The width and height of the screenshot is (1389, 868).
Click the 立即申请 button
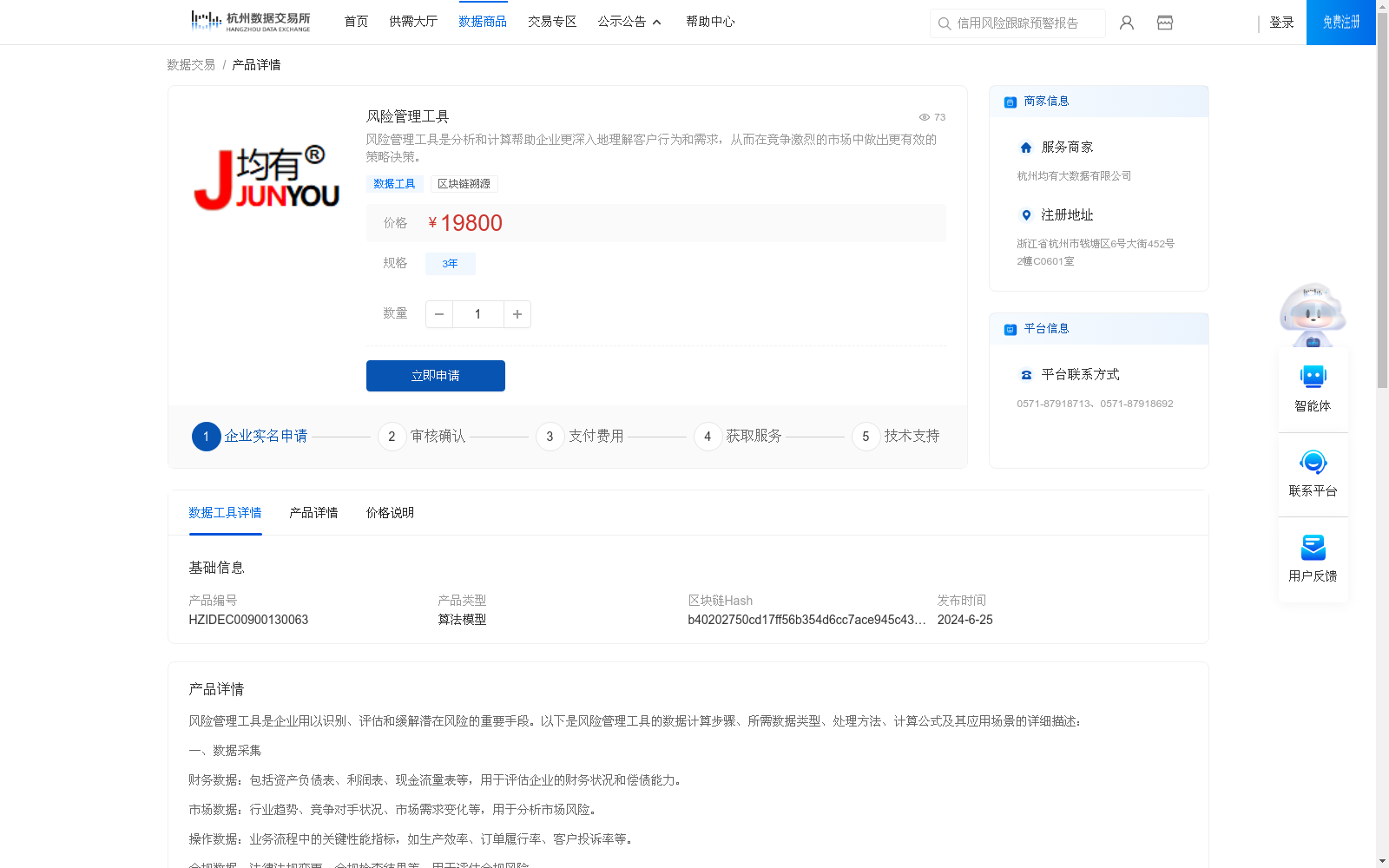tap(436, 376)
